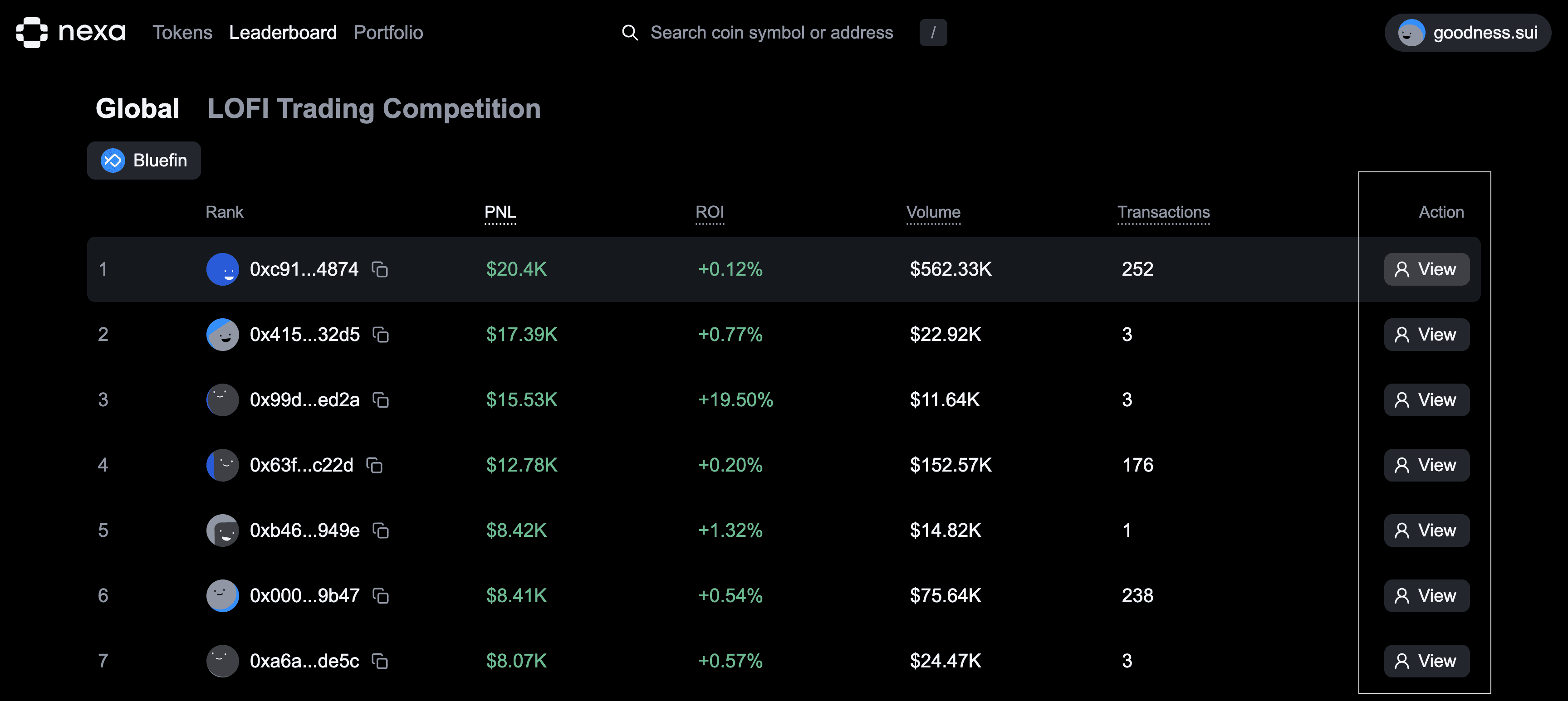The image size is (1568, 701).
Task: Copy the rank 3 wallet address 0x99d...ed2a
Action: pyautogui.click(x=381, y=400)
